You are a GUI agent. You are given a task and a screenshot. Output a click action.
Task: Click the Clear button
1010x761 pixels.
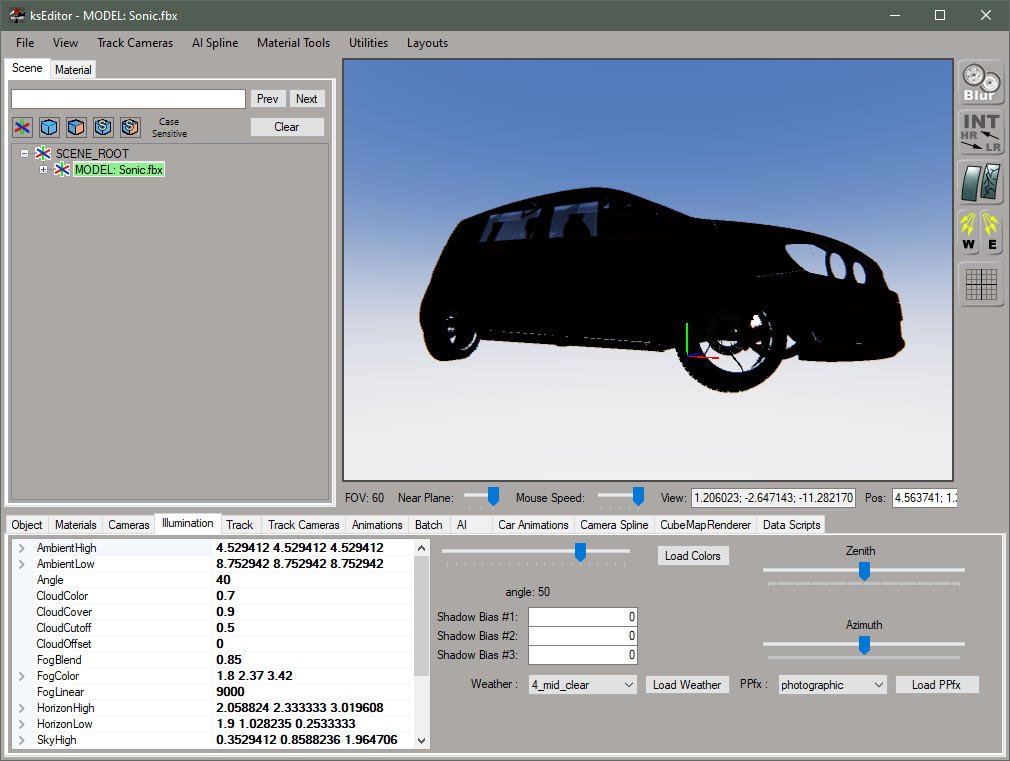pos(287,127)
